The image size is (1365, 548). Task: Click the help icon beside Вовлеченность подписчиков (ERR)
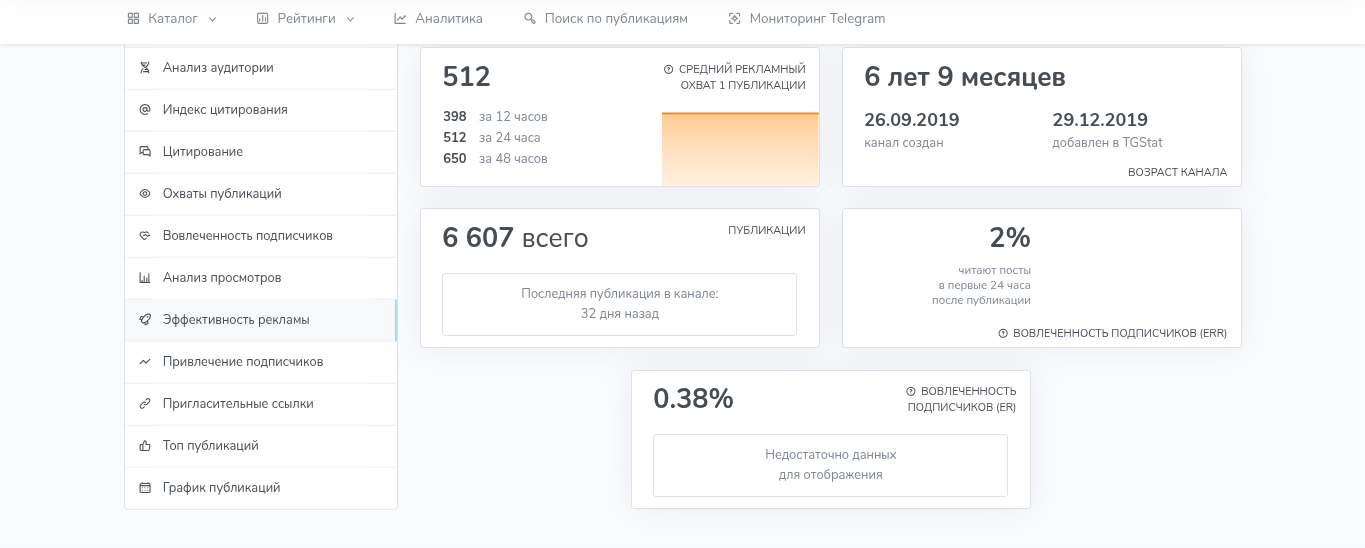1003,334
